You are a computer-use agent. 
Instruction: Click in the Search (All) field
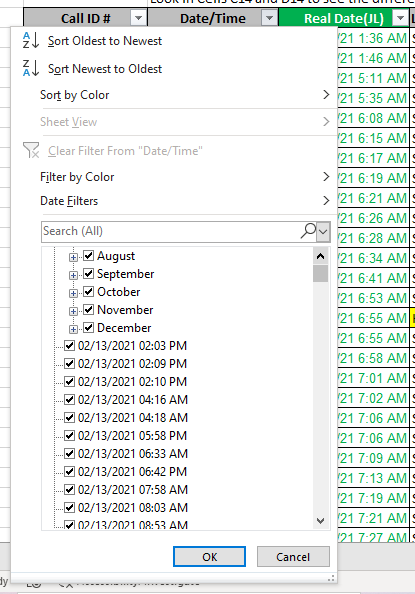click(x=171, y=231)
